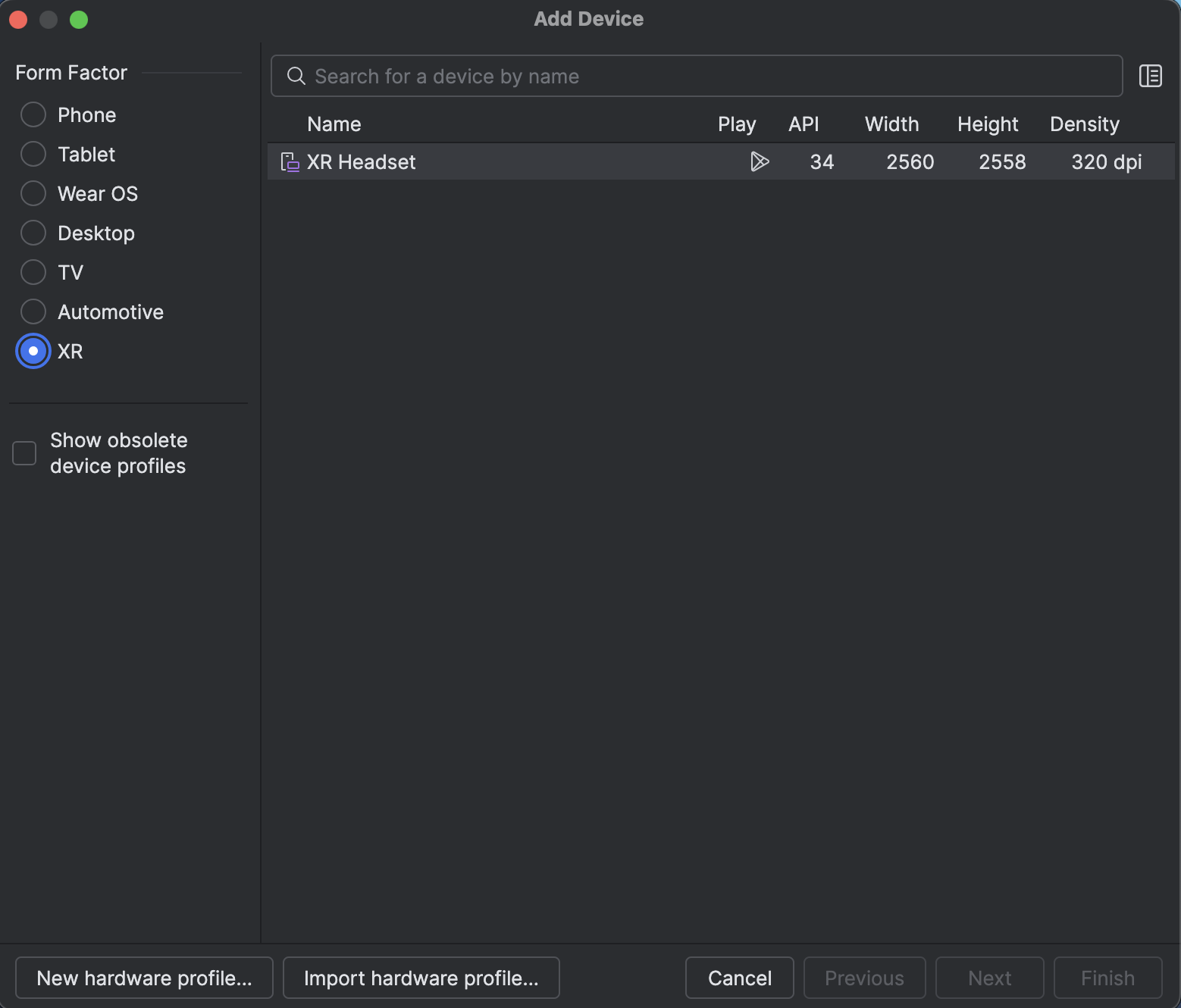The height and width of the screenshot is (1008, 1181).
Task: Click the Finish button
Action: click(1107, 978)
